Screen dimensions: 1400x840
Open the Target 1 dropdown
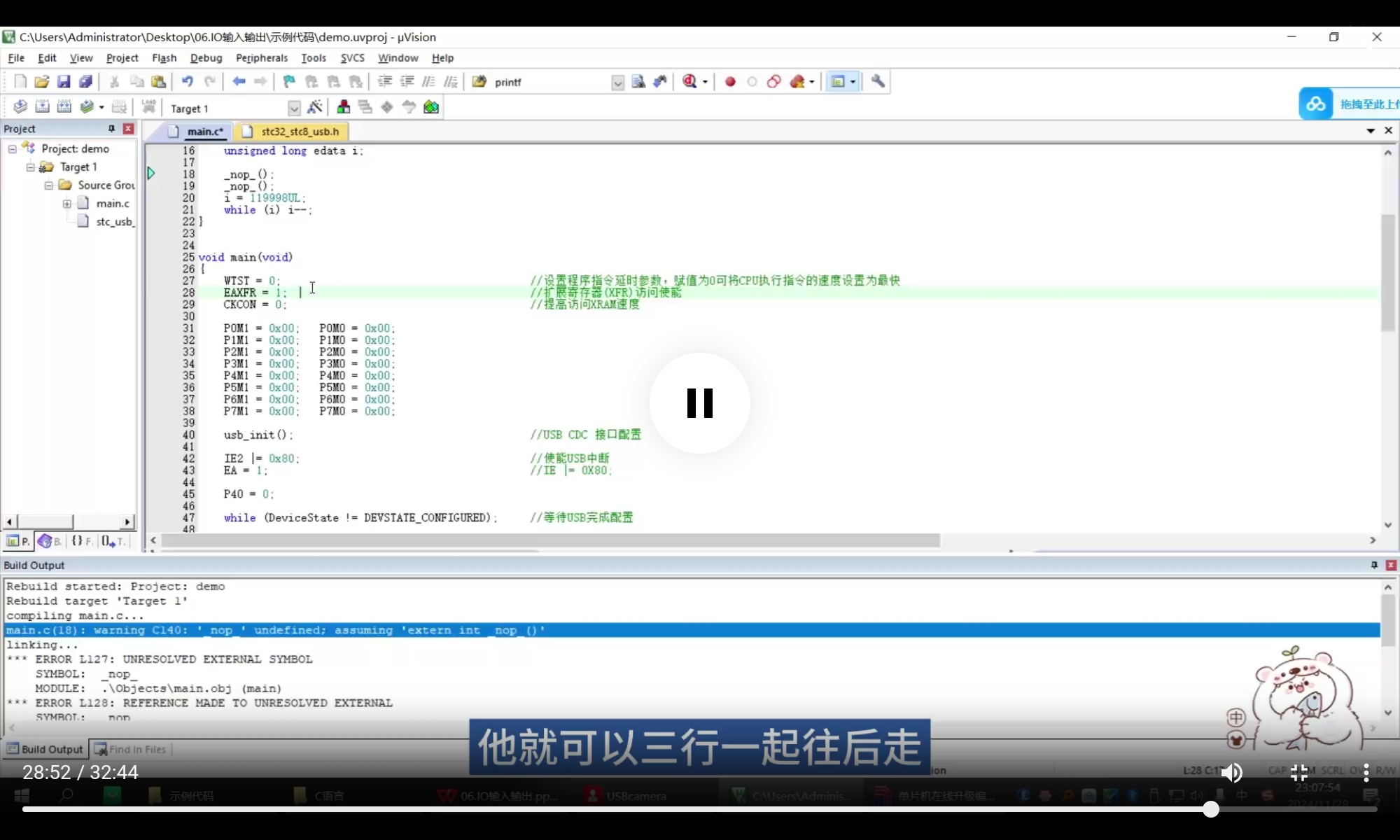(x=294, y=108)
